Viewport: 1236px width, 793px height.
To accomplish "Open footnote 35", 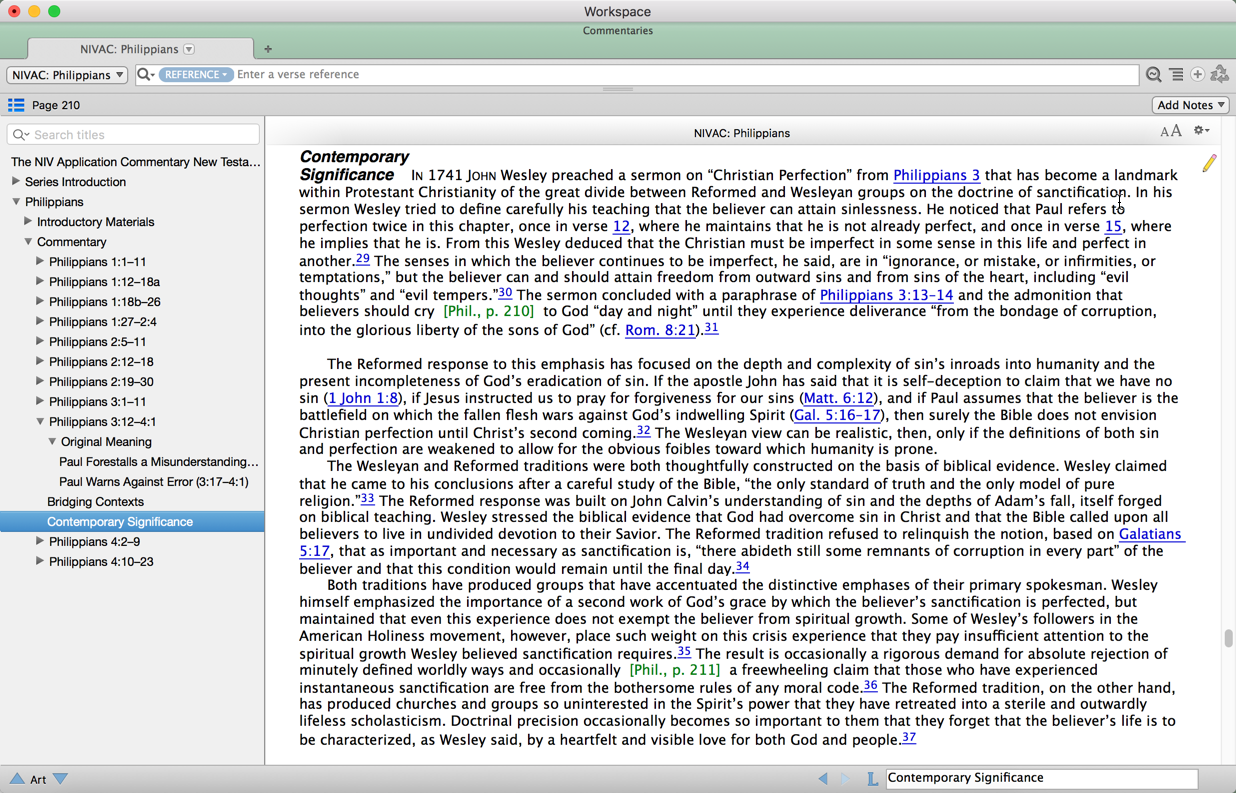I will [x=684, y=651].
